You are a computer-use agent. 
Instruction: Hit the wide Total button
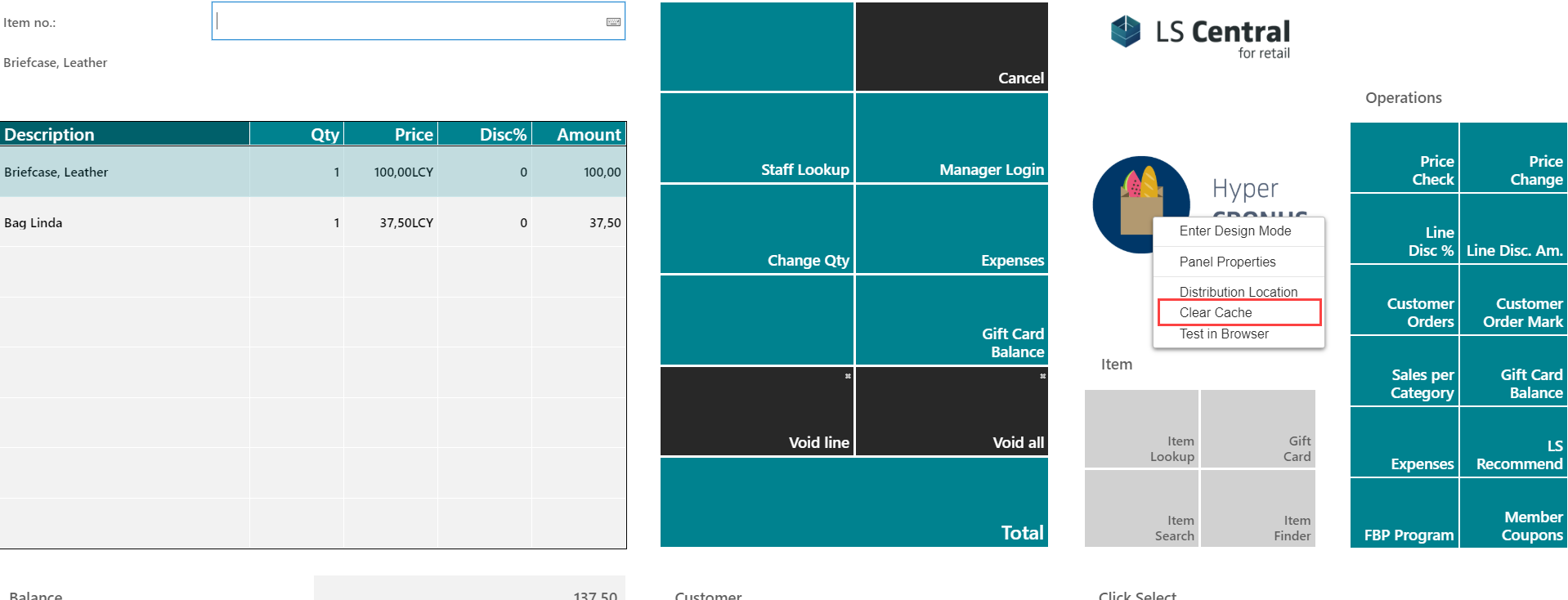854,502
